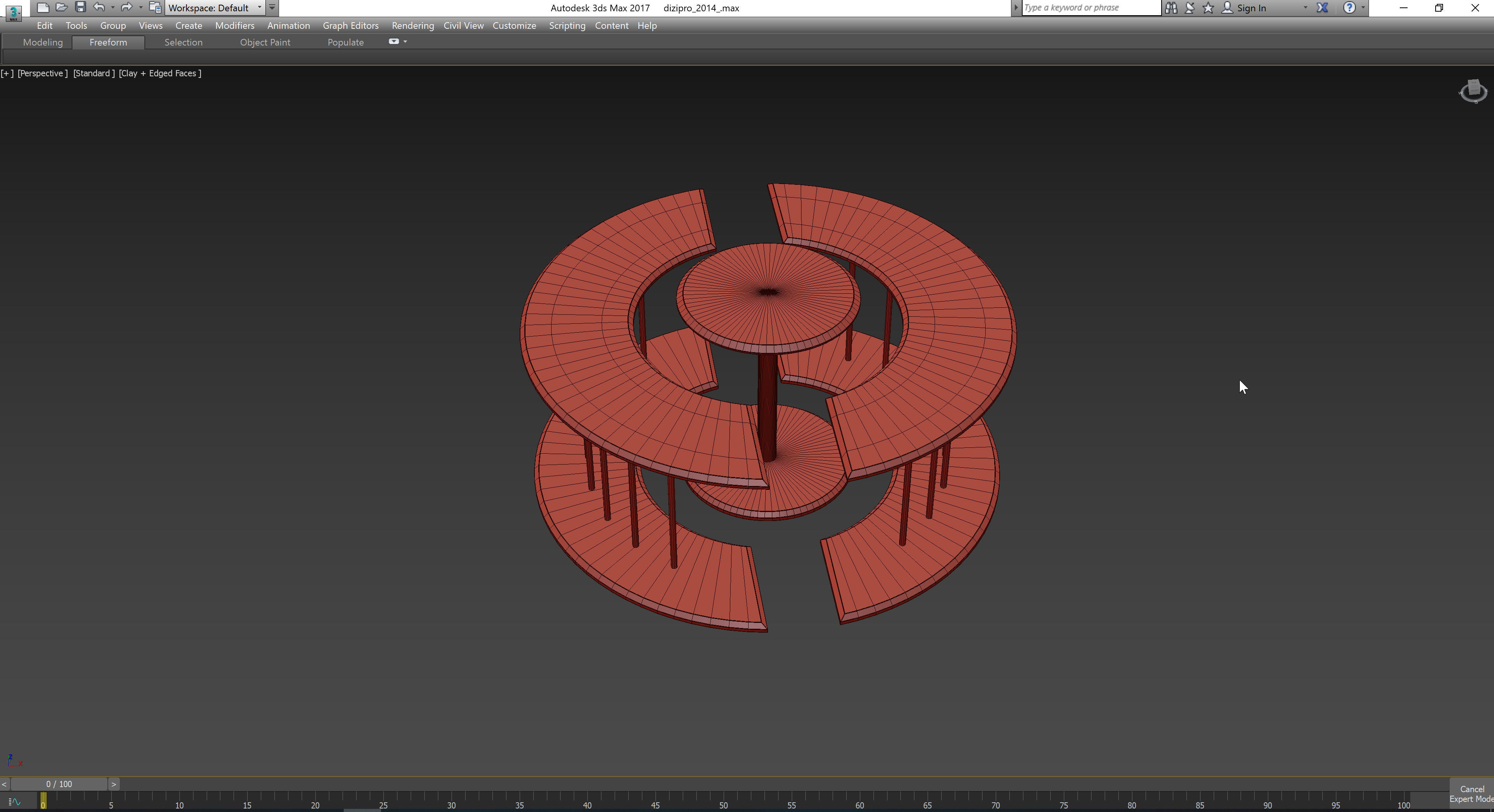This screenshot has height=812, width=1494.
Task: Undo the last action via arrow icon
Action: pyautogui.click(x=99, y=7)
